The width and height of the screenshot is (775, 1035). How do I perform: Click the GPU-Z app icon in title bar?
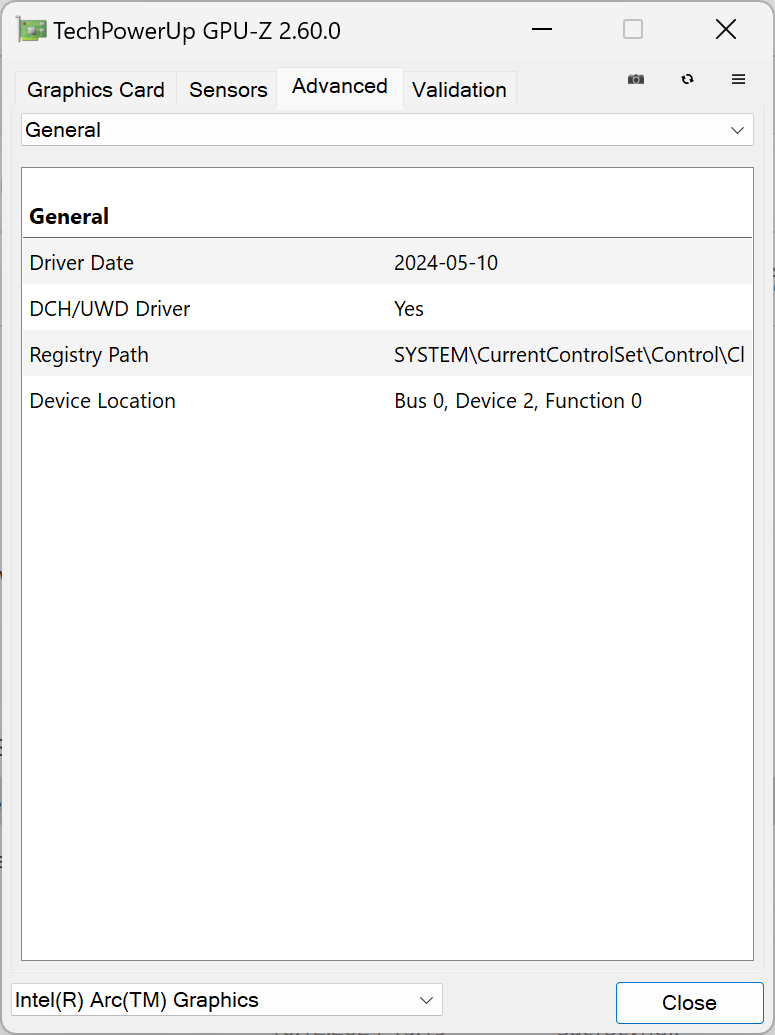point(32,30)
